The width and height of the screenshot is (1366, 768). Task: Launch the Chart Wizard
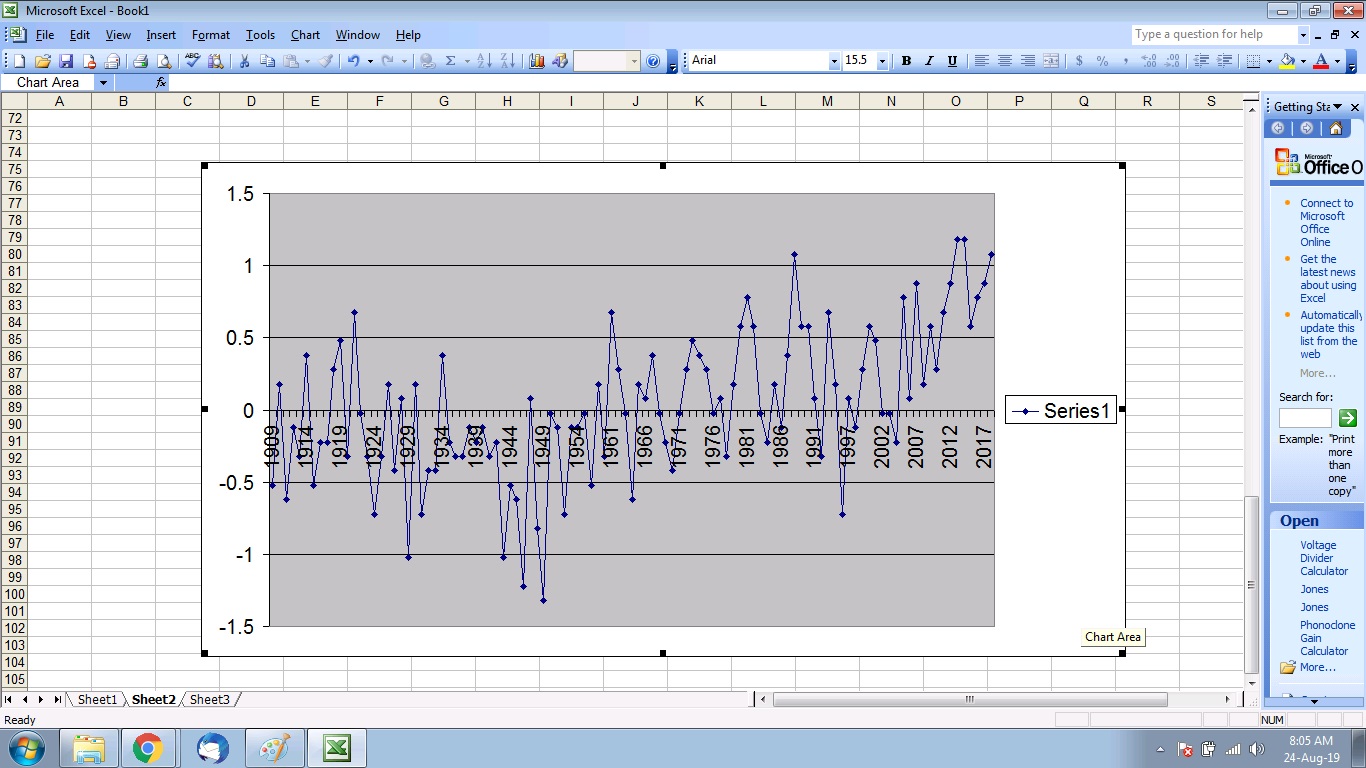(537, 61)
